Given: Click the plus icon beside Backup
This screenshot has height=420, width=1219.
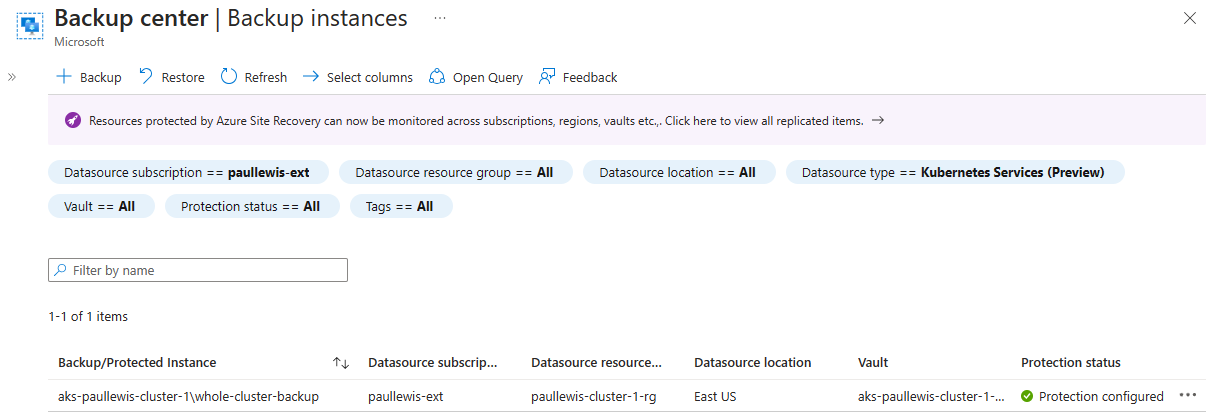Looking at the screenshot, I should pos(64,77).
